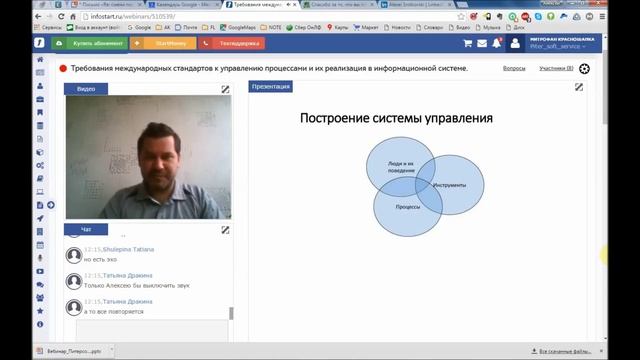This screenshot has width=640, height=360.
Task: Click into the chat message input field
Action: (152, 330)
